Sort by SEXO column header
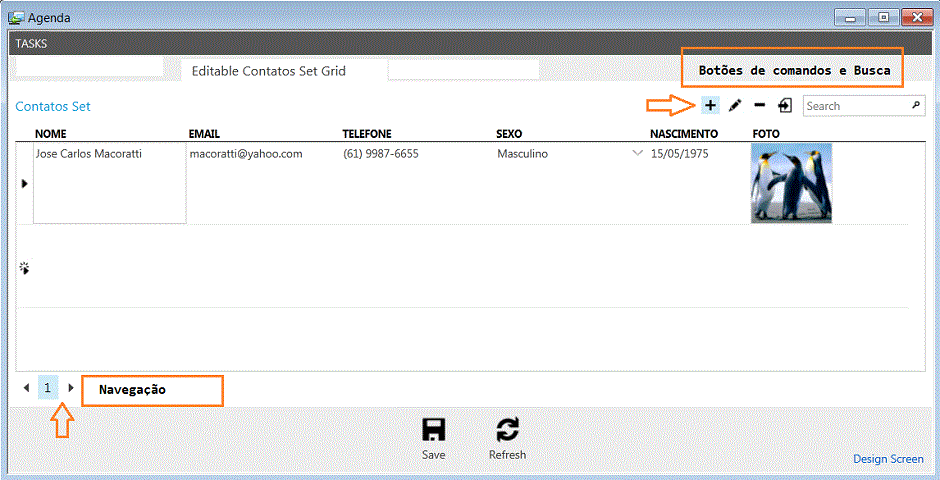The height and width of the screenshot is (480, 940). tap(509, 134)
